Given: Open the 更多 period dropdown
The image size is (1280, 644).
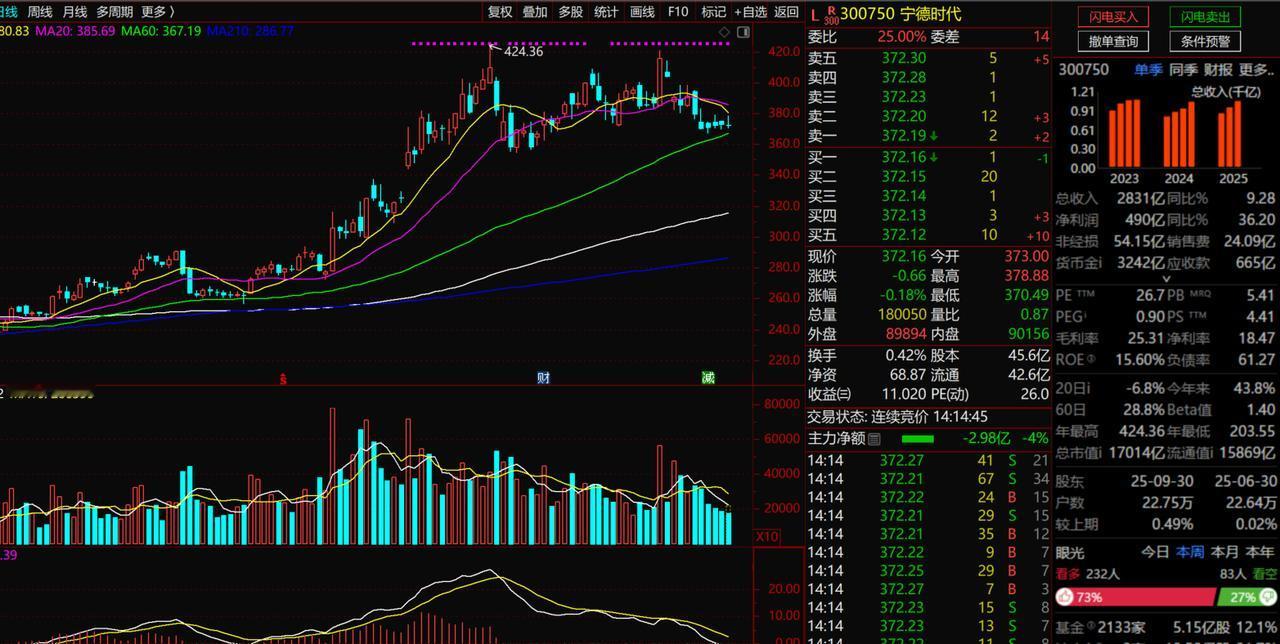Looking at the screenshot, I should pos(157,12).
